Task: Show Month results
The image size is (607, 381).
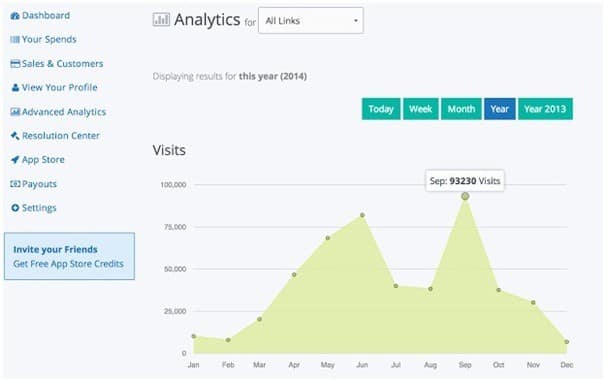Action: [x=461, y=109]
